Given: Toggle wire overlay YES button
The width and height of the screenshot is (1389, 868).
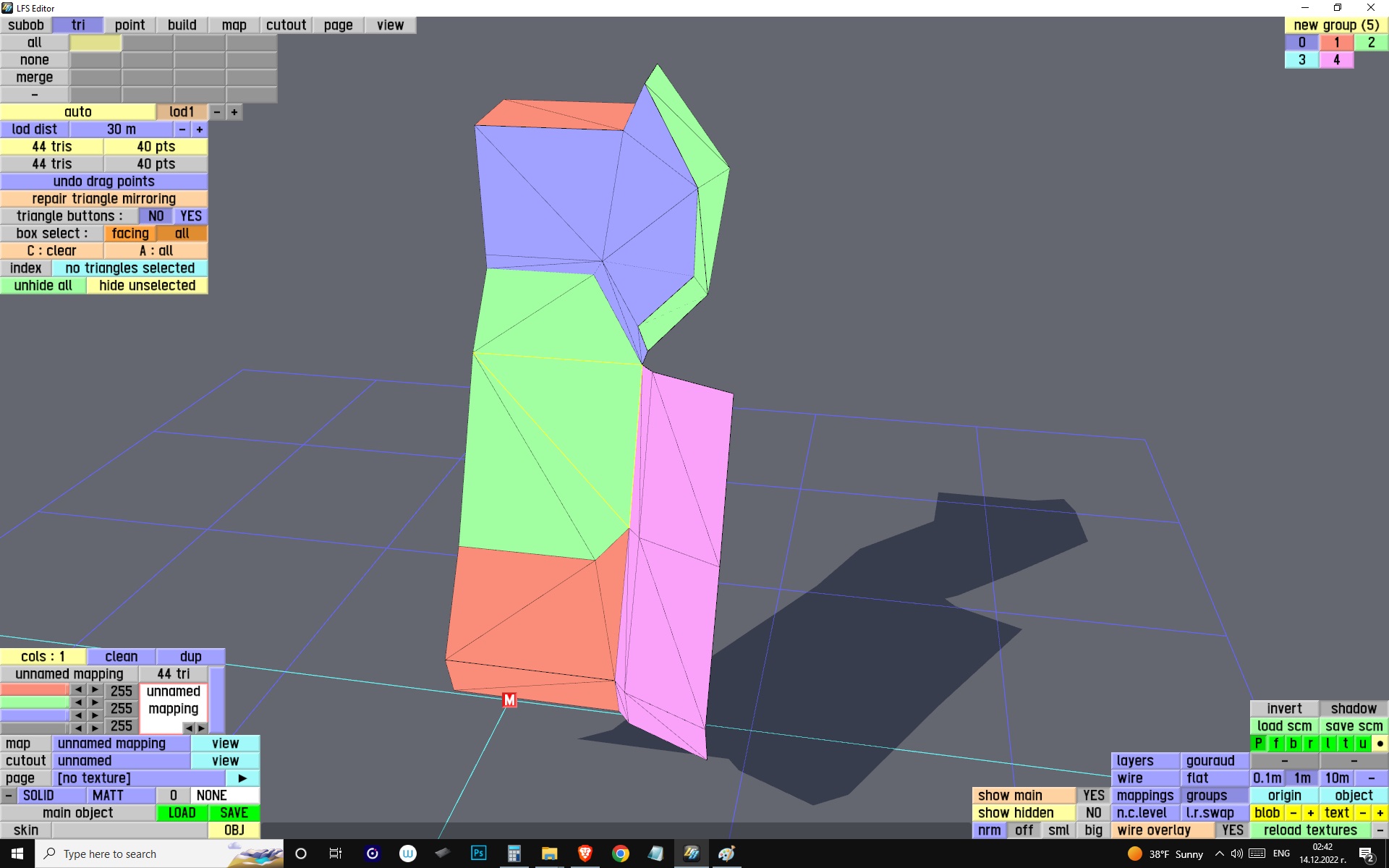Looking at the screenshot, I should [x=1232, y=830].
